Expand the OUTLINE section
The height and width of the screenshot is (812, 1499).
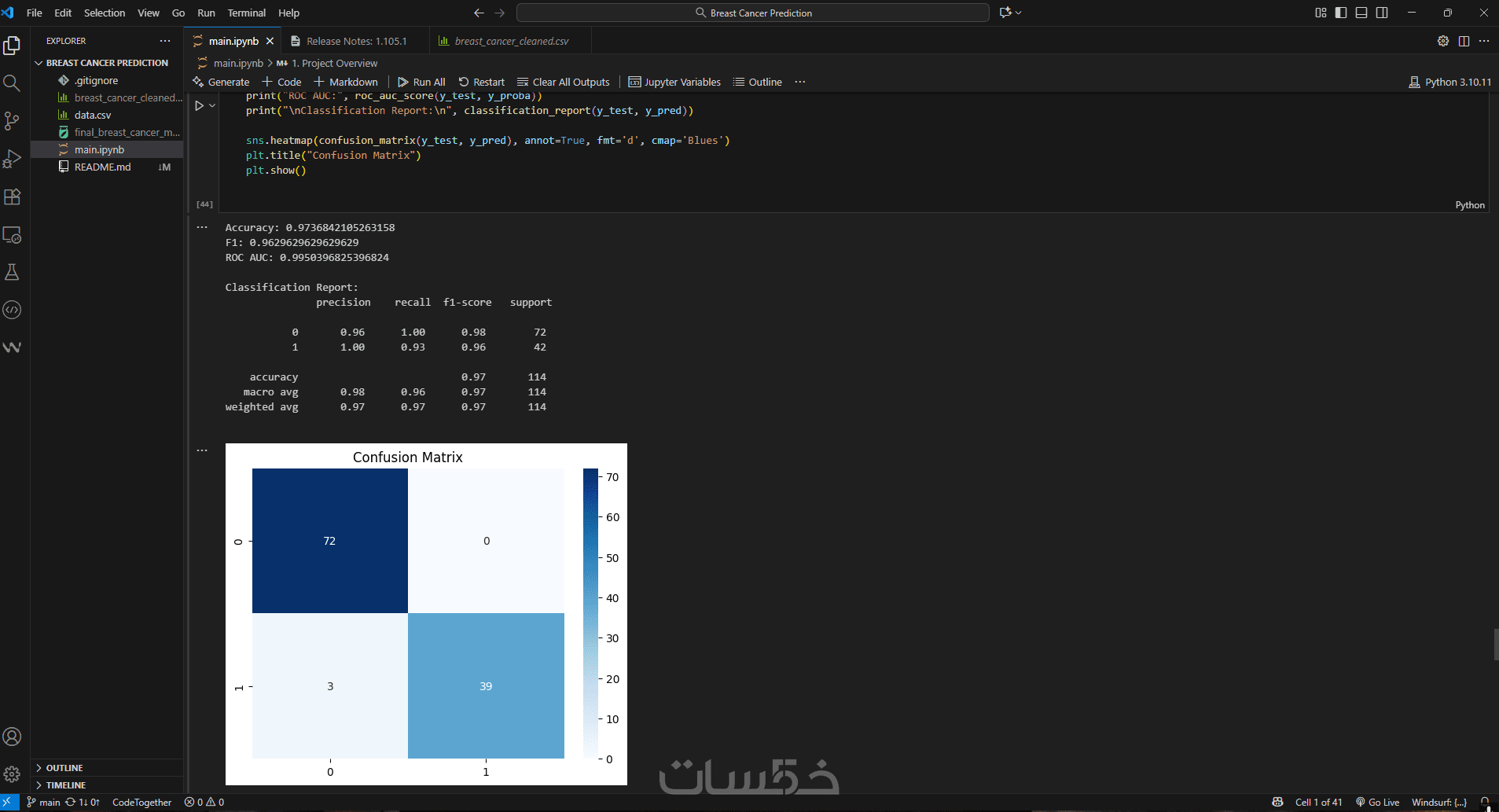click(107, 768)
